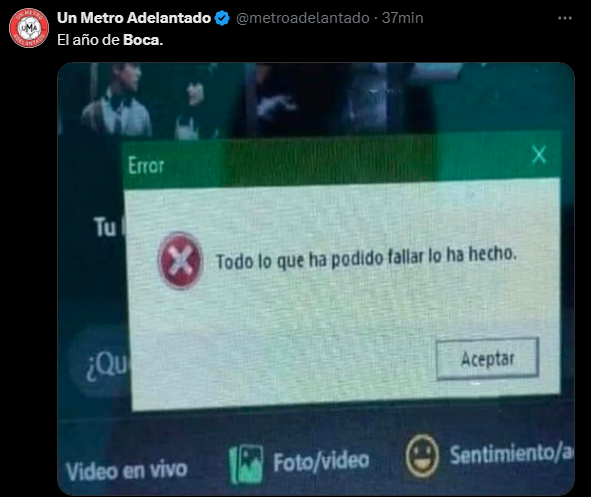This screenshot has height=497, width=591.
Task: Open the Un Metro Adelantado profile avatar
Action: tap(29, 28)
